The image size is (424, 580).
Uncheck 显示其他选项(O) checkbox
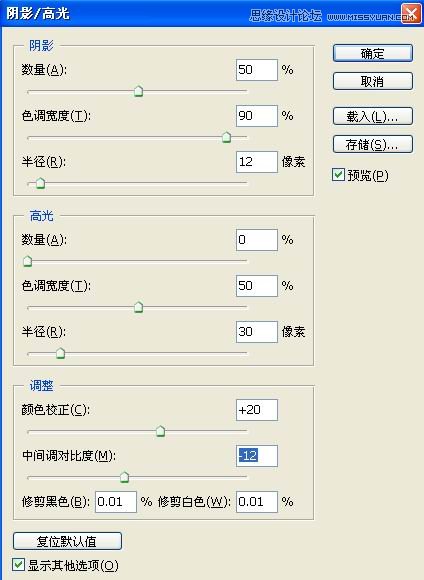18,565
